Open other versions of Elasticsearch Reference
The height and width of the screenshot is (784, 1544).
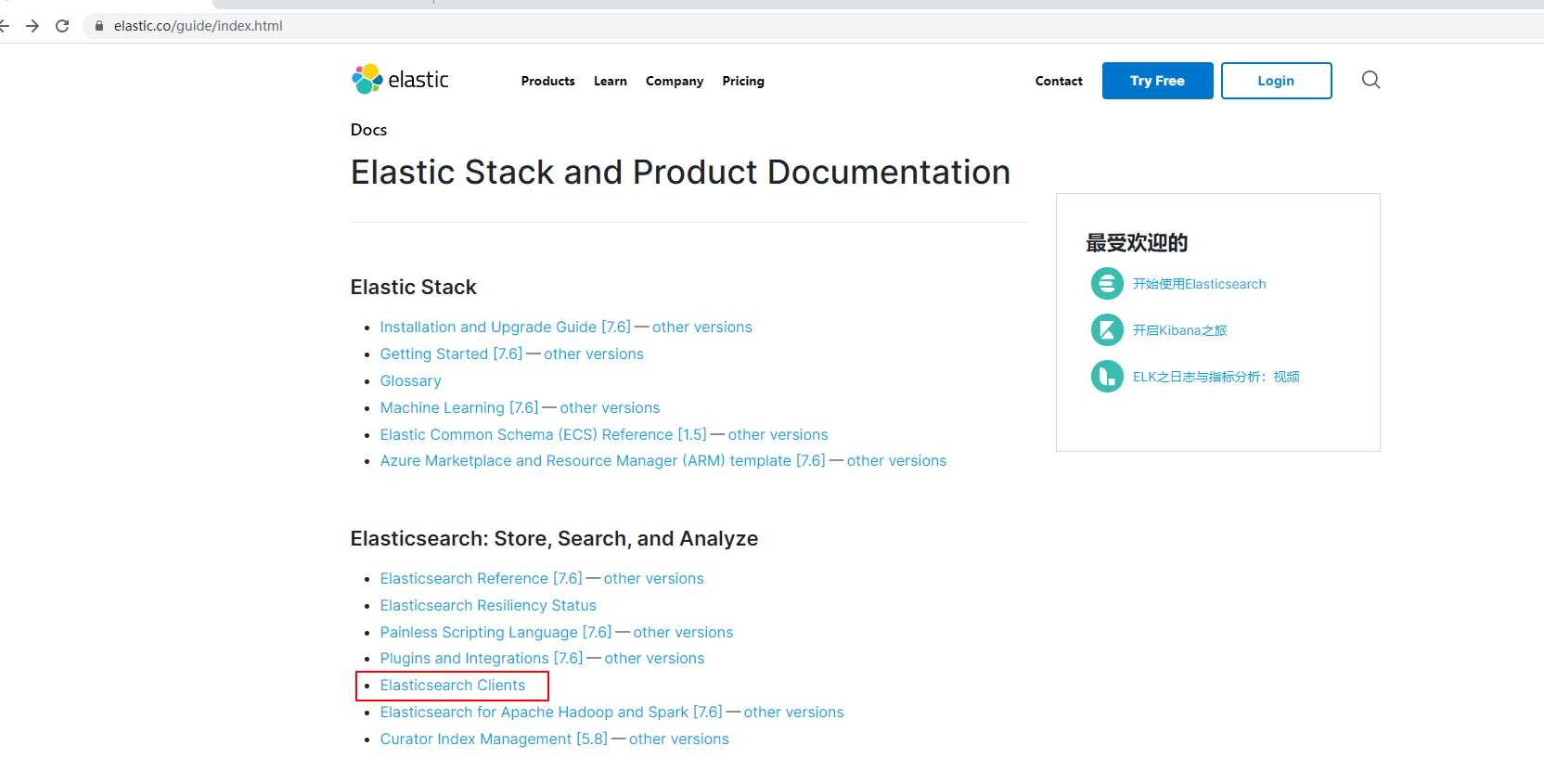(x=653, y=578)
